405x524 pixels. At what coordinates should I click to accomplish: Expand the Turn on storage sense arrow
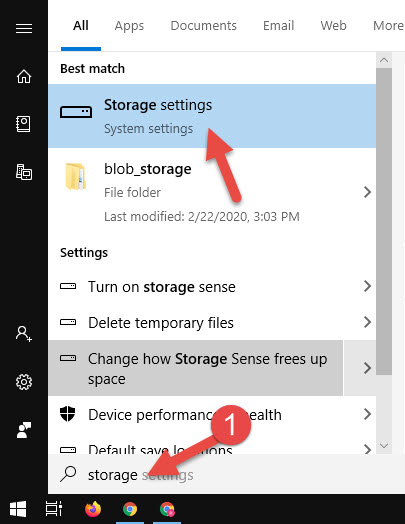pos(367,286)
